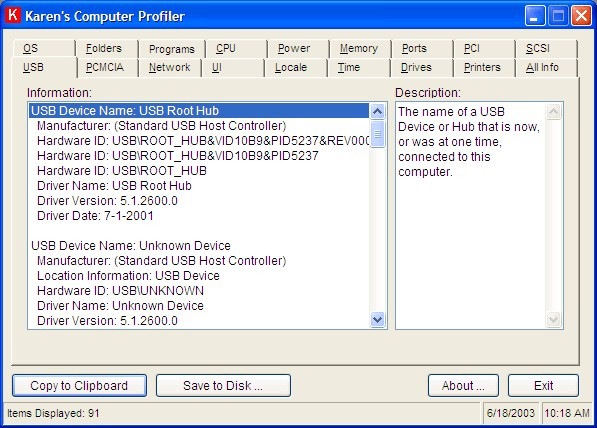Image resolution: width=597 pixels, height=428 pixels.
Task: Switch to the SCSI tab
Action: [x=546, y=48]
